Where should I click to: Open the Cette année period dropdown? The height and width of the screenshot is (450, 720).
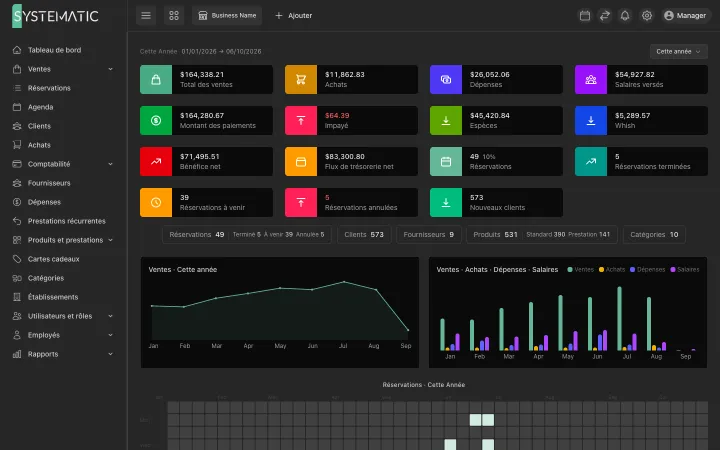click(x=678, y=51)
